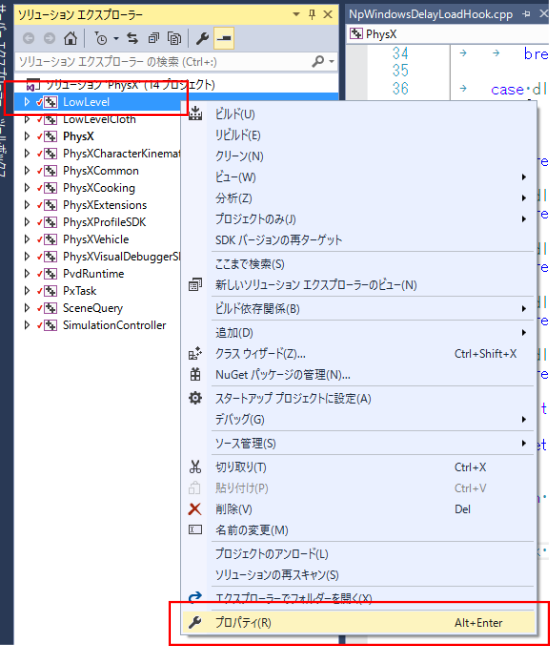550x646 pixels.
Task: Click the PhysXCommon project icon
Action: coord(50,171)
